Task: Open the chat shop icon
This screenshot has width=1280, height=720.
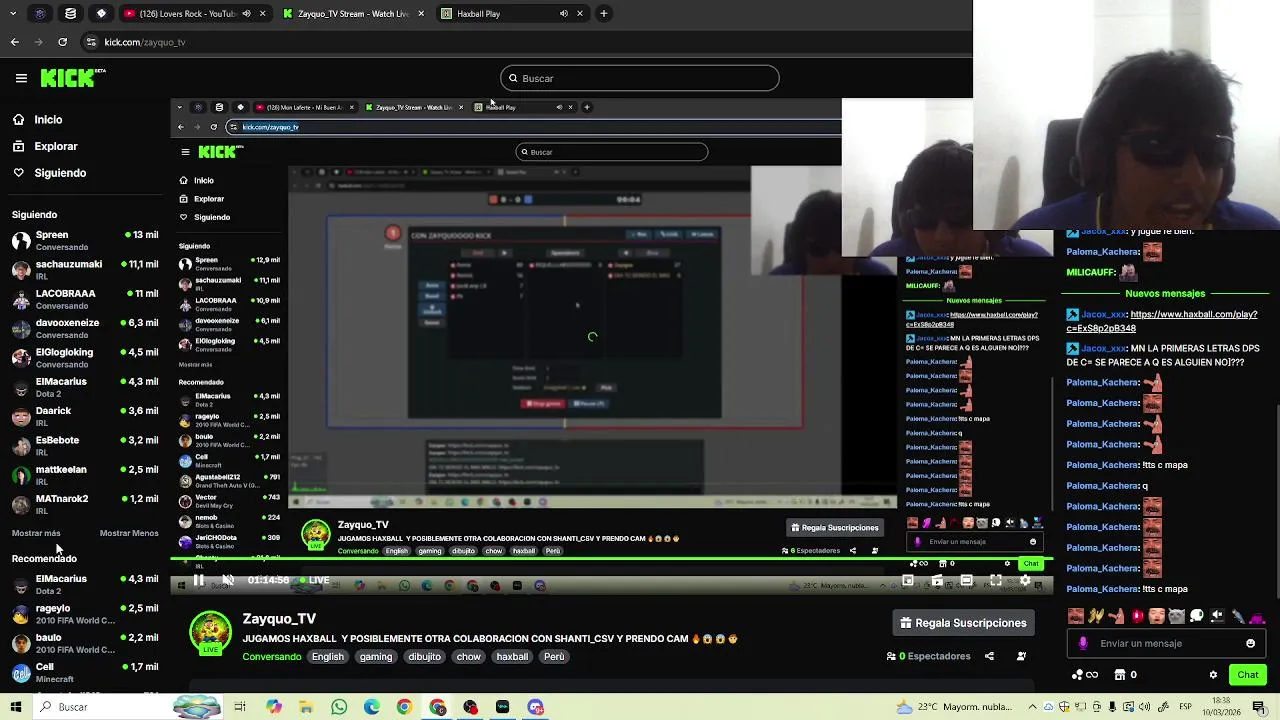Action: point(1119,675)
